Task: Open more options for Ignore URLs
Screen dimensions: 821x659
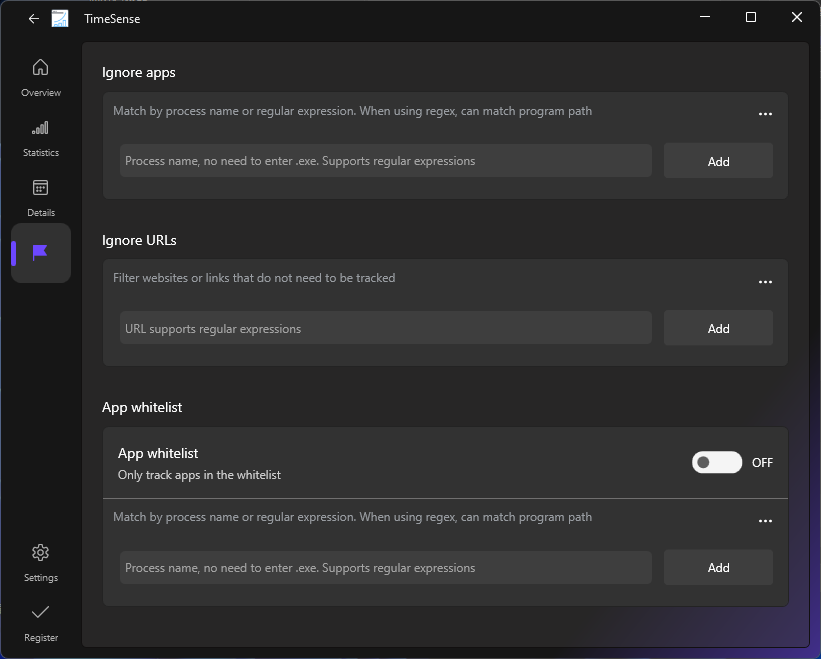Action: pyautogui.click(x=765, y=282)
